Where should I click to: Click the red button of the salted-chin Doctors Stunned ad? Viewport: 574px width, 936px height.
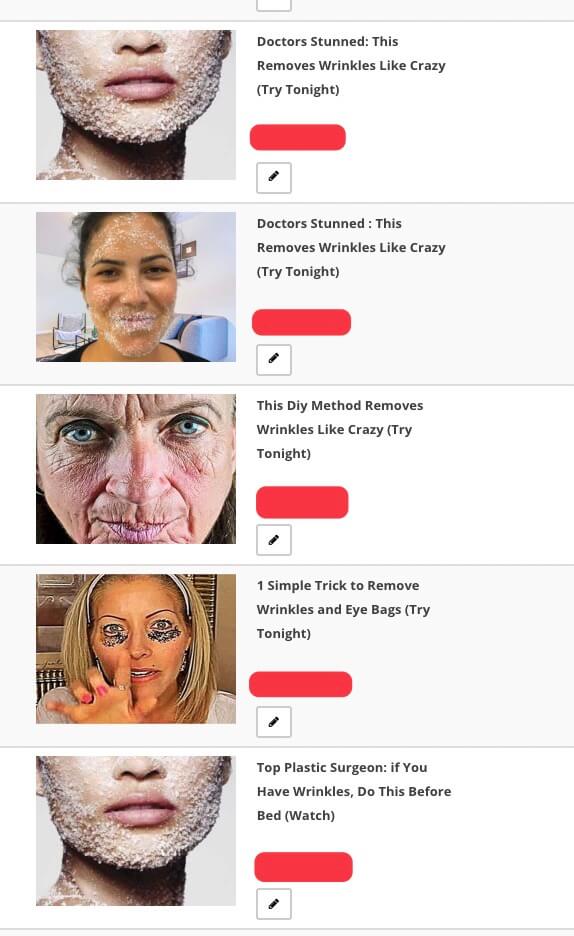298,137
